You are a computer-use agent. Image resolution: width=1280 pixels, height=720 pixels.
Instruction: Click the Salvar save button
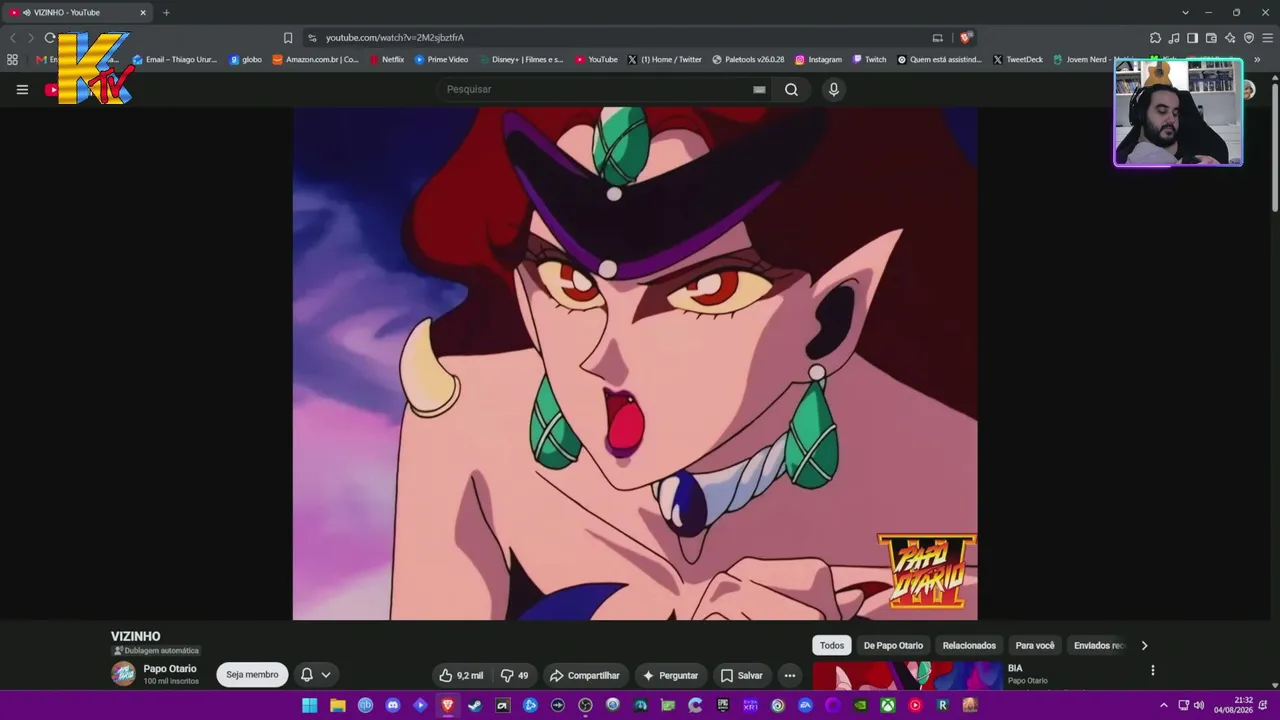tap(742, 675)
